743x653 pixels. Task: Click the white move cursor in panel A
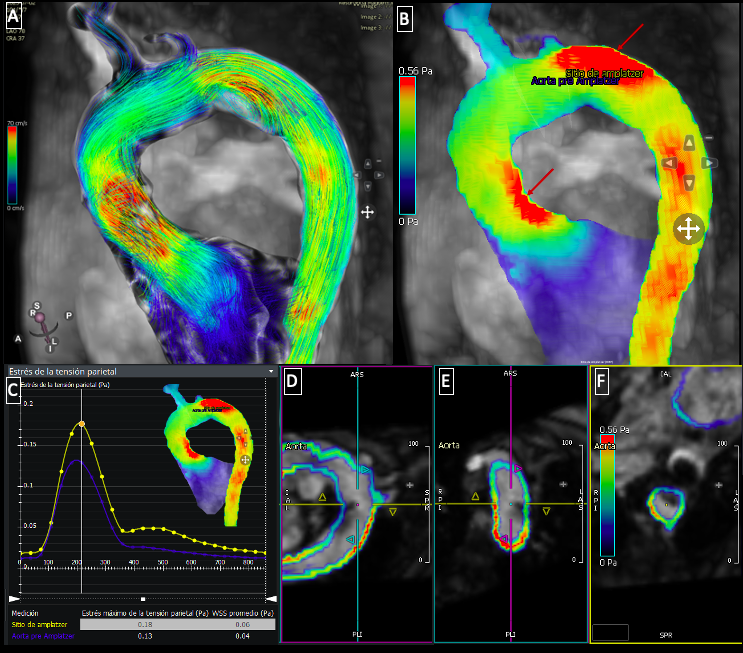[x=368, y=212]
